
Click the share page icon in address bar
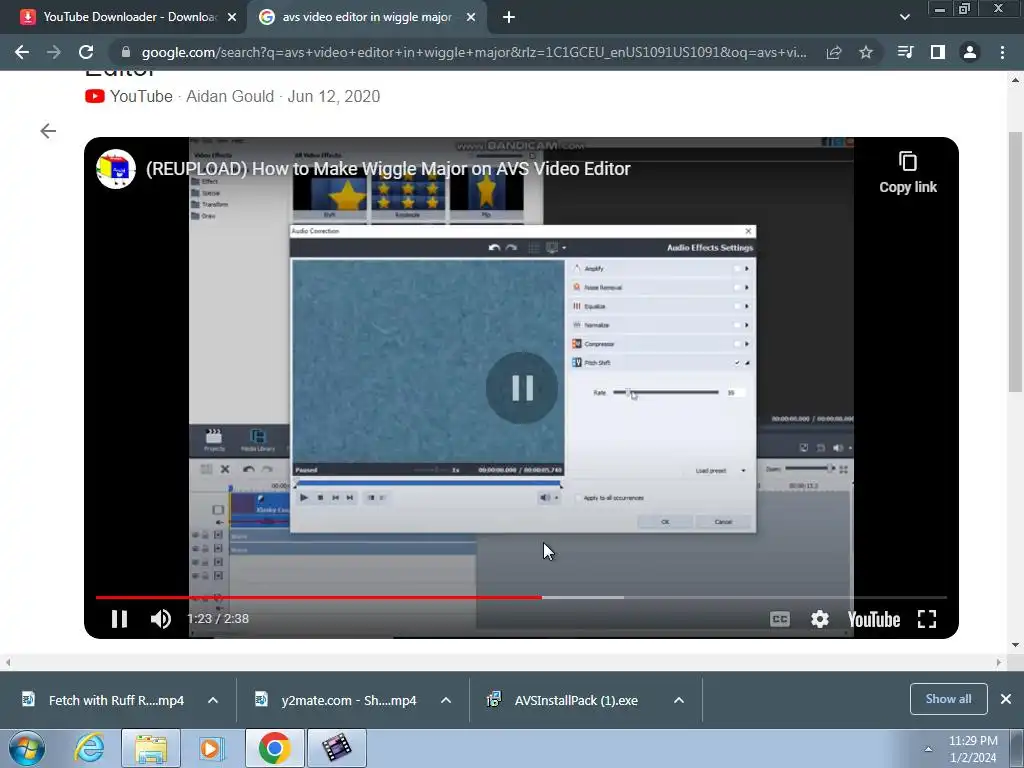point(833,52)
